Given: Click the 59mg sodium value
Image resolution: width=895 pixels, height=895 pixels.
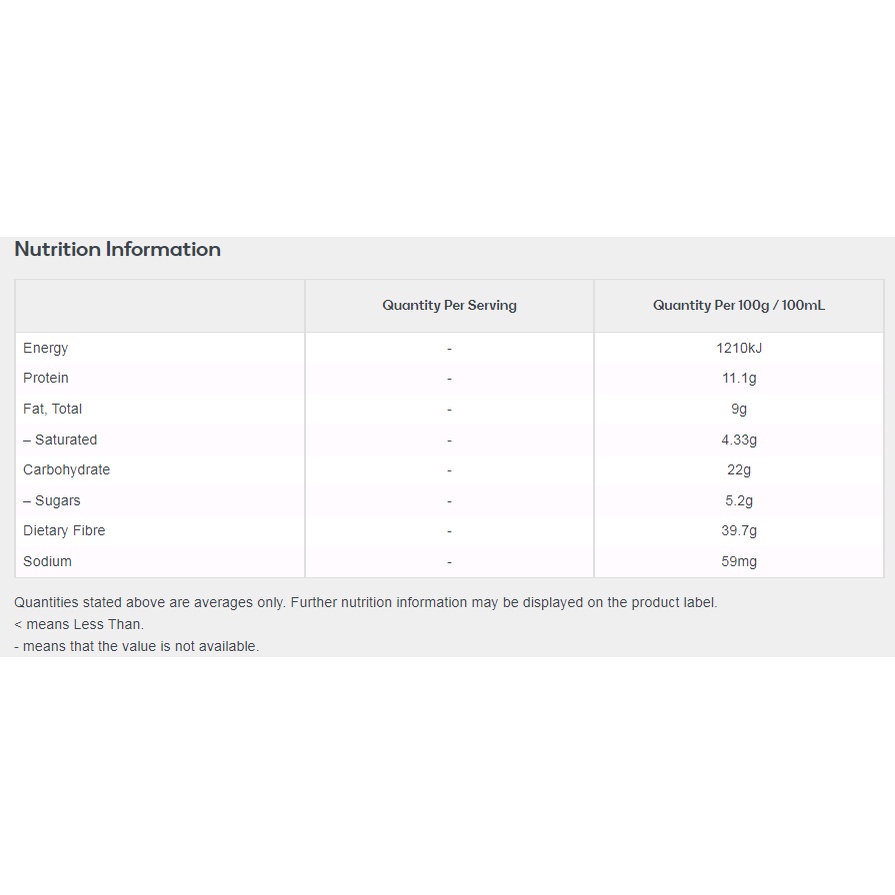Looking at the screenshot, I should pyautogui.click(x=739, y=562).
